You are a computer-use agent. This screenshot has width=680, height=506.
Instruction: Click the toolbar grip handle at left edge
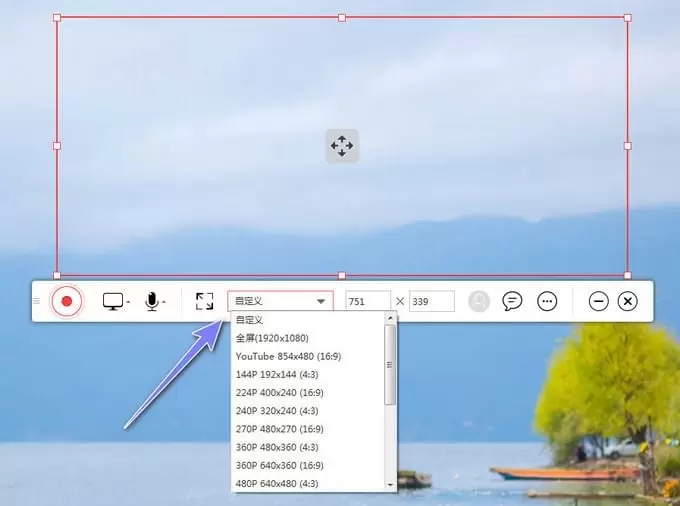point(37,301)
